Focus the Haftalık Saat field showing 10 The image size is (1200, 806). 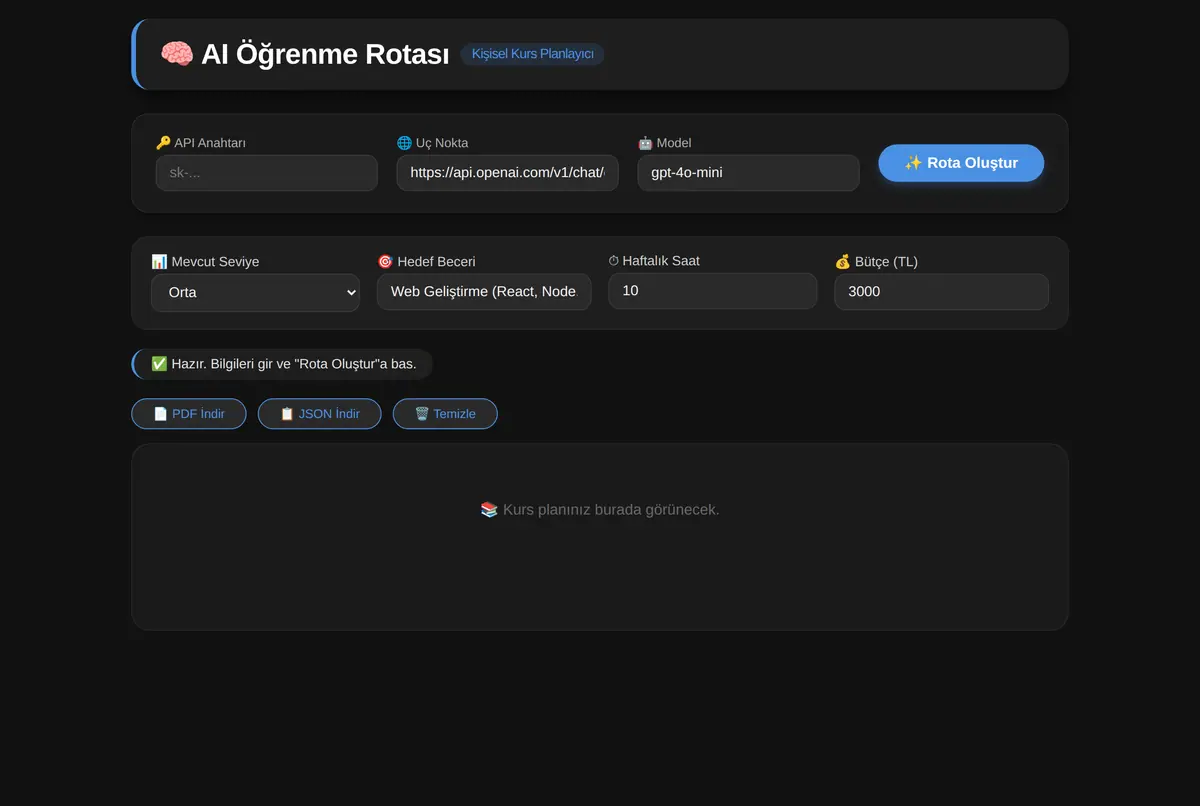(x=713, y=291)
